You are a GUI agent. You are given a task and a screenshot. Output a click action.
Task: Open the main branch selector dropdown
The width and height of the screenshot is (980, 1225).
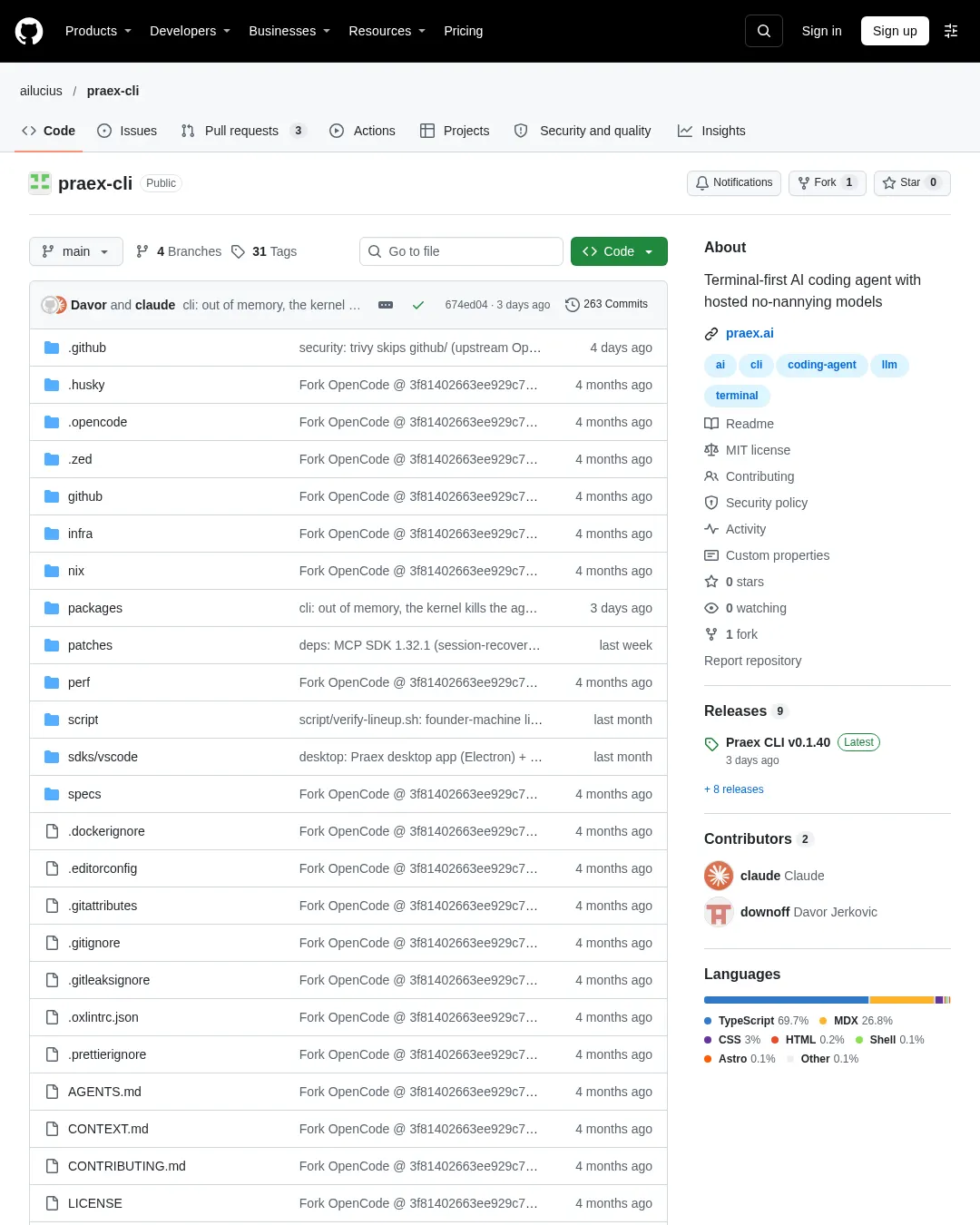[x=76, y=251]
